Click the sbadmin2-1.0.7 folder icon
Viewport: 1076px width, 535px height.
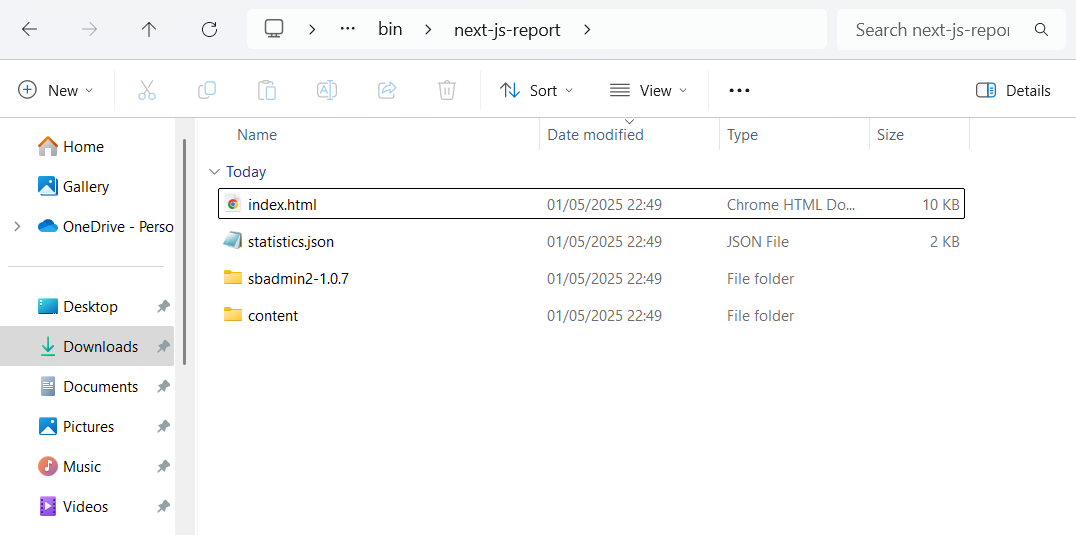[x=233, y=278]
